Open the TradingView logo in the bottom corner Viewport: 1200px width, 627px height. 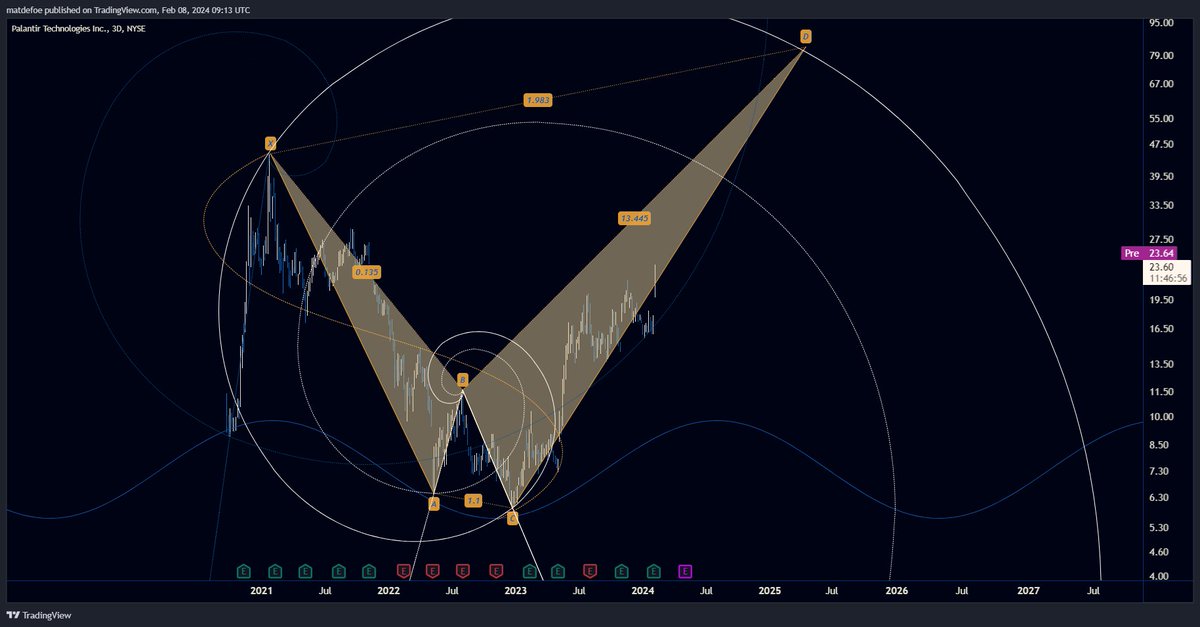point(39,615)
